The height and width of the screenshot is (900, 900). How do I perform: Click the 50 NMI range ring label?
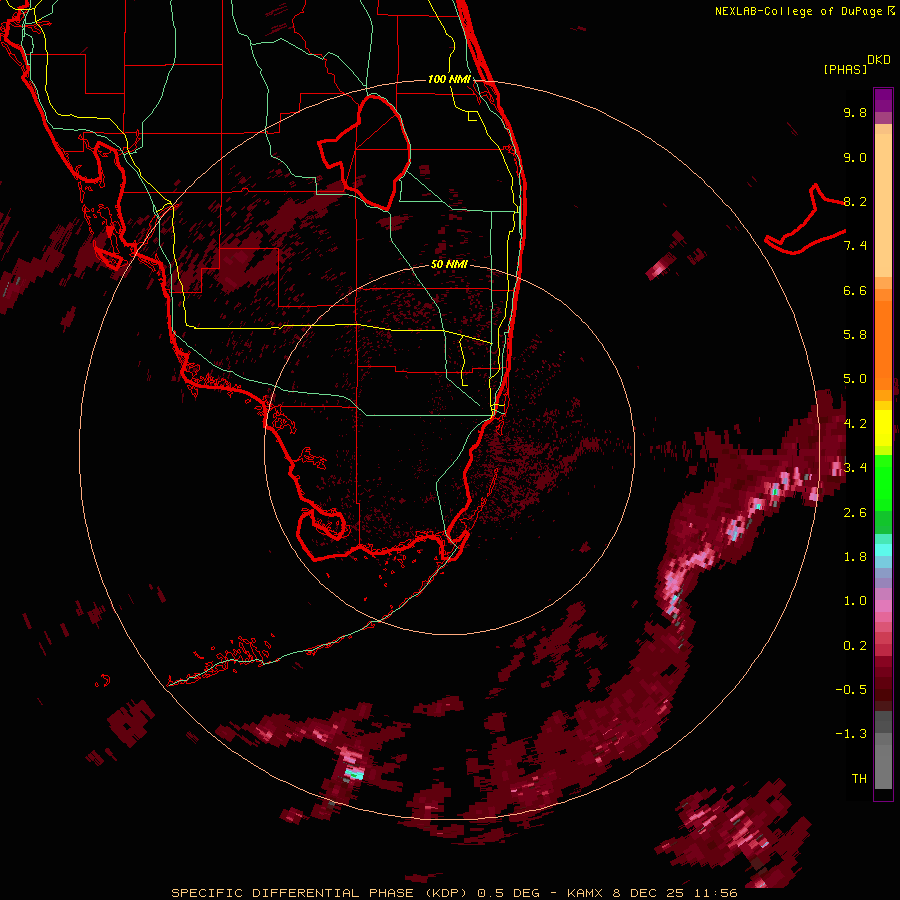coord(449,265)
